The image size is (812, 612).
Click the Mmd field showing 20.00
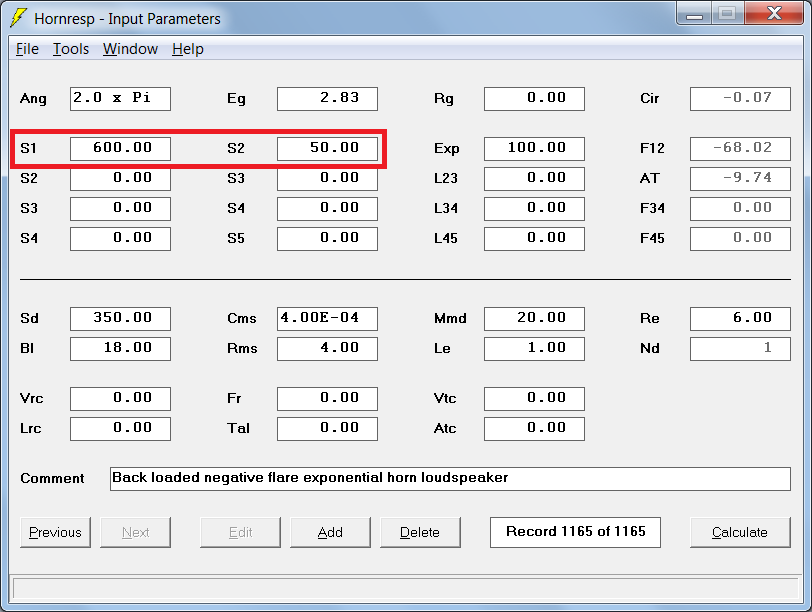534,318
